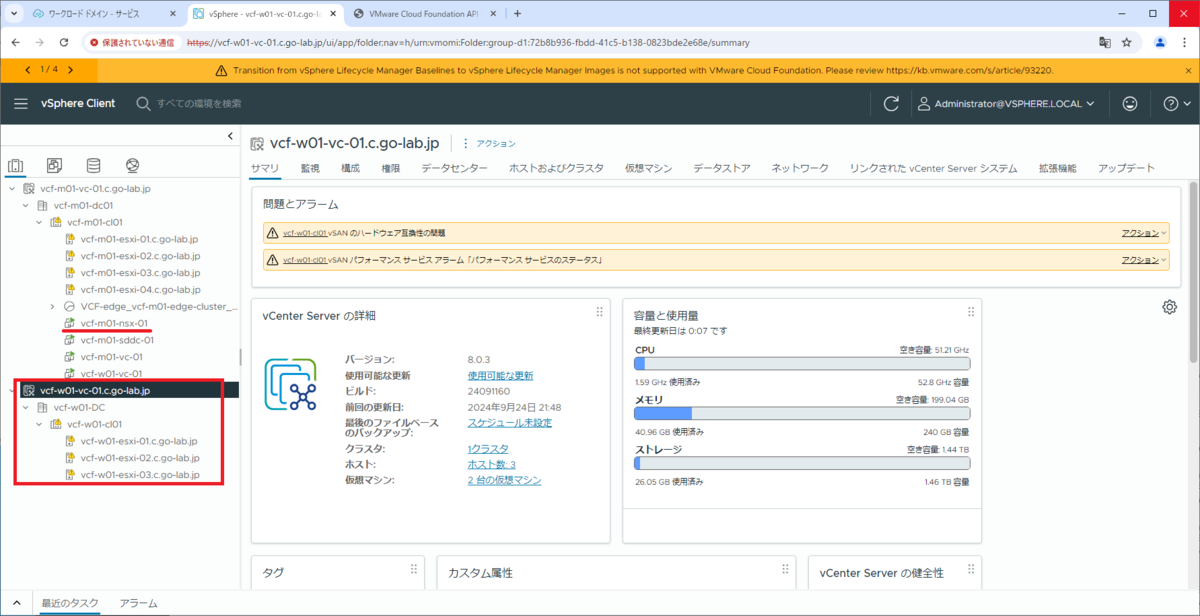Open the tab search dropdown in Chrome
1200x616 pixels.
(x=14, y=14)
